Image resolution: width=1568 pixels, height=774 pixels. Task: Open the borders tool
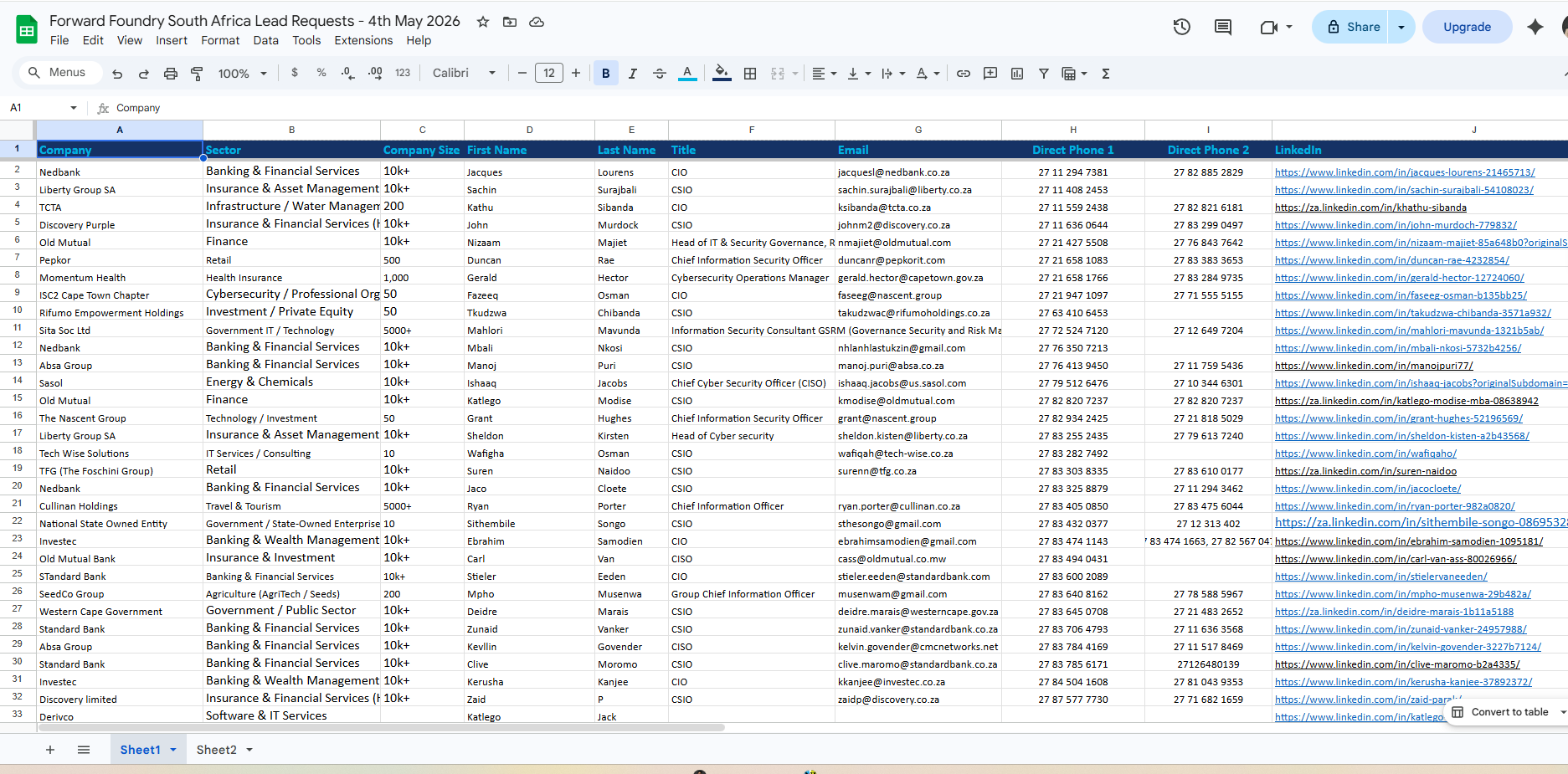[750, 74]
